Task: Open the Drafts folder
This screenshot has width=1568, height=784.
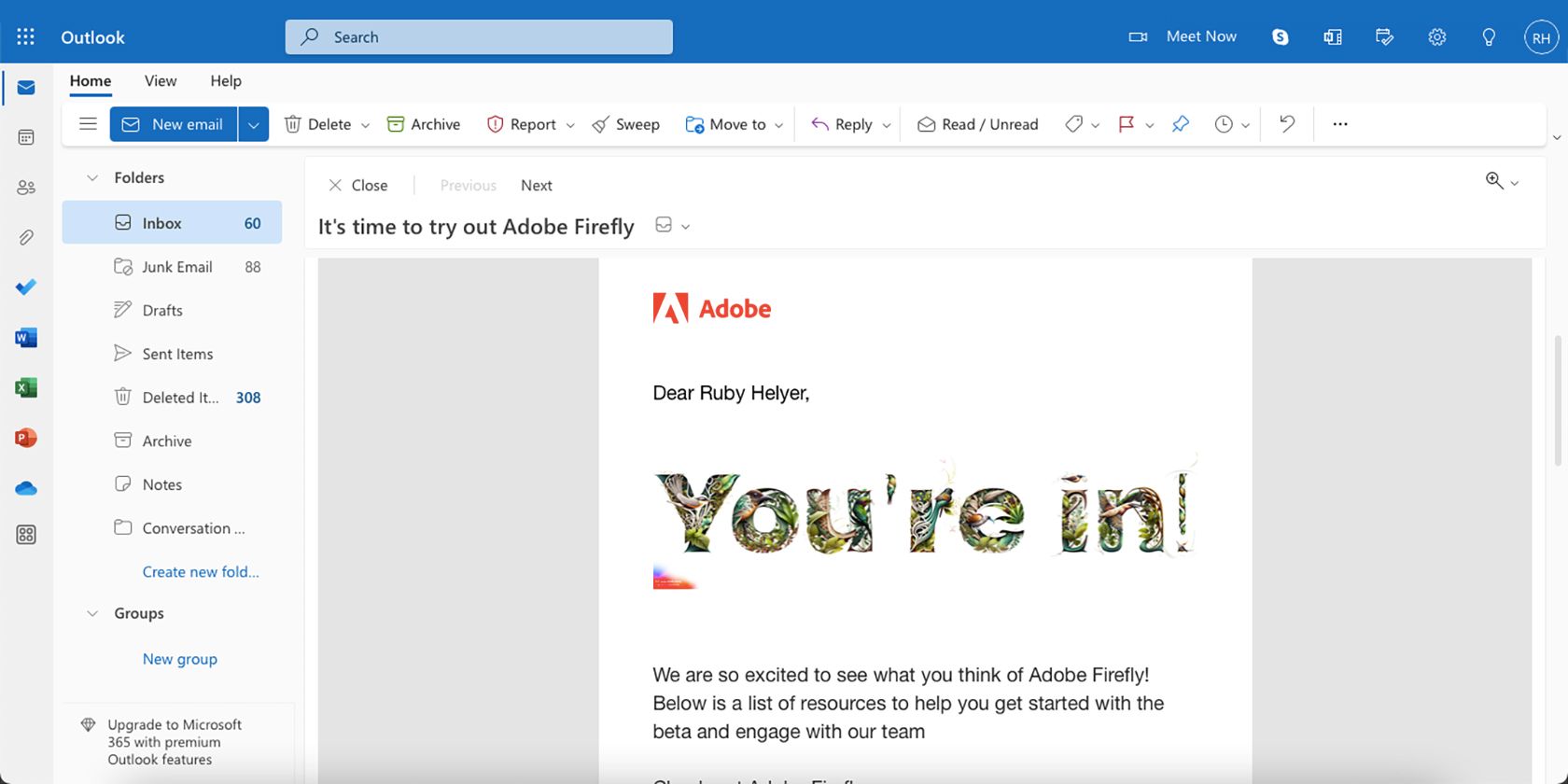Action: tap(172, 310)
